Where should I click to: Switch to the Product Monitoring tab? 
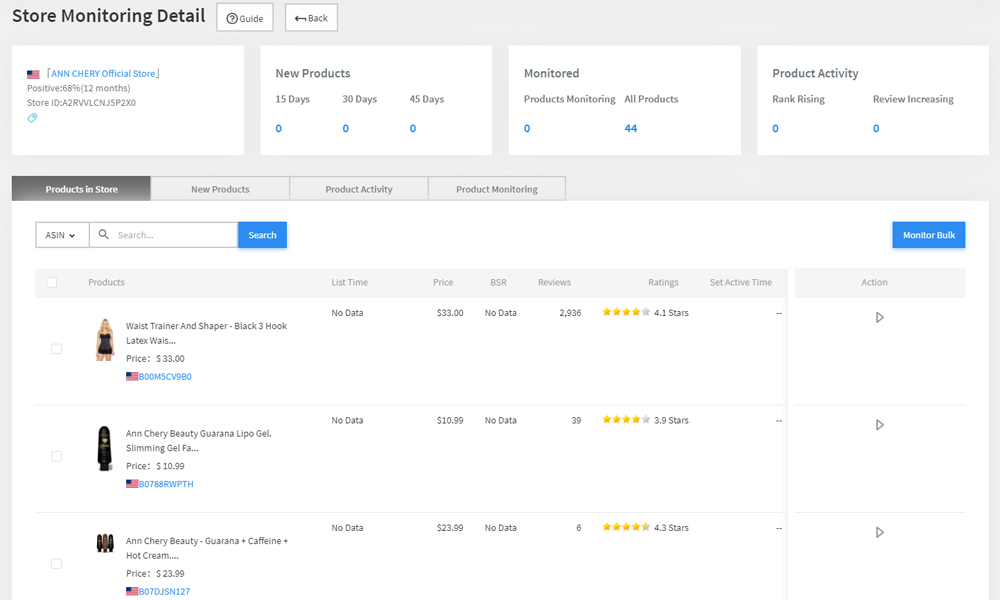(497, 189)
